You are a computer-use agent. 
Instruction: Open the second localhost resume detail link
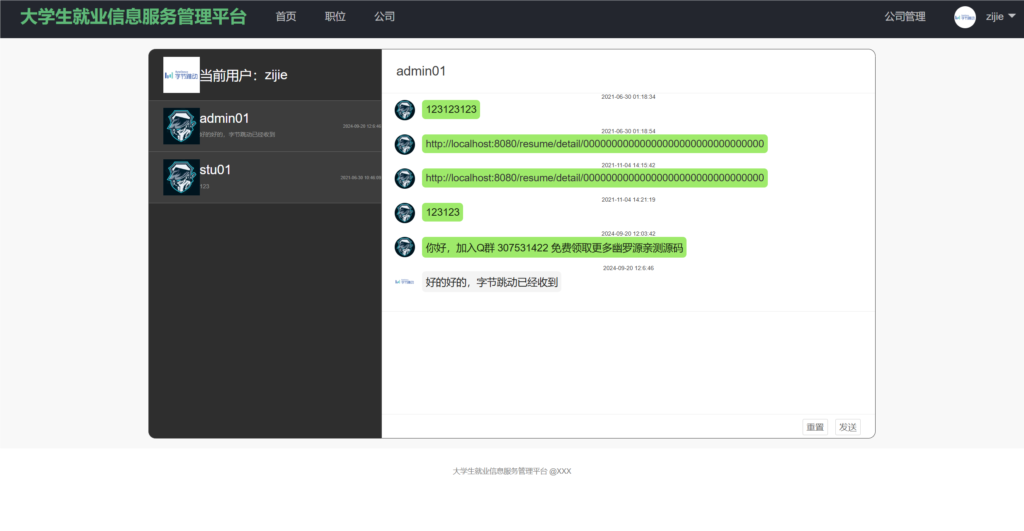pyautogui.click(x=594, y=178)
